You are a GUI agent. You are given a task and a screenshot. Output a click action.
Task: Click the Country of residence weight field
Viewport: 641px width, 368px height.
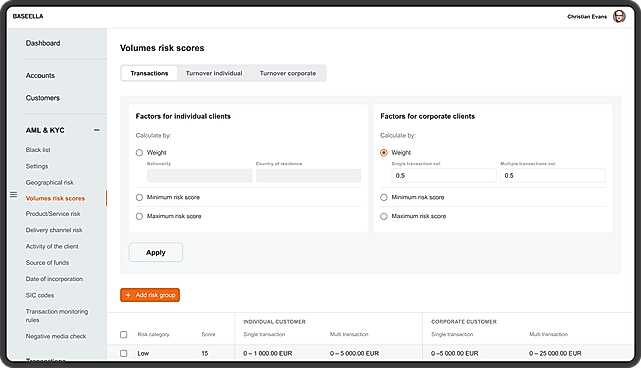[308, 175]
